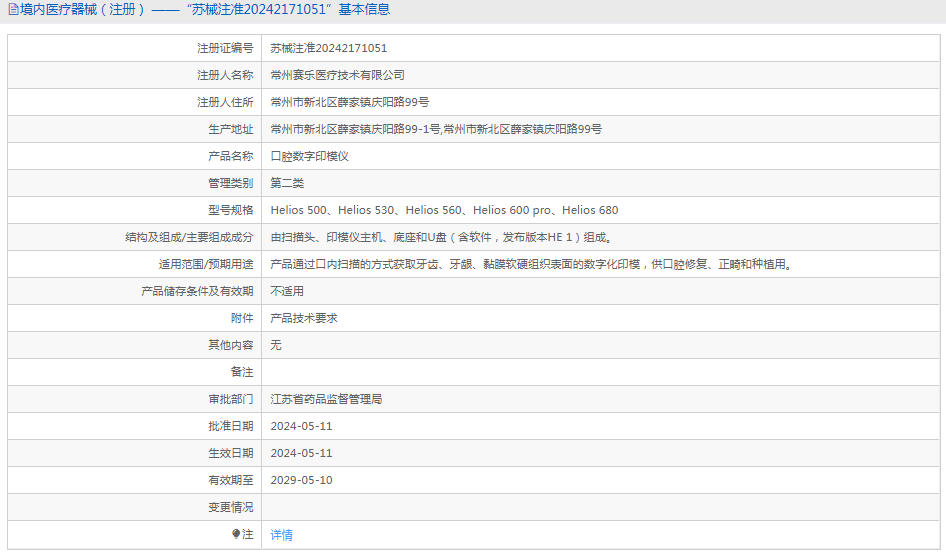Screen dimensions: 946x556
Task: Select model list starting with Helios 500
Action: click(444, 210)
